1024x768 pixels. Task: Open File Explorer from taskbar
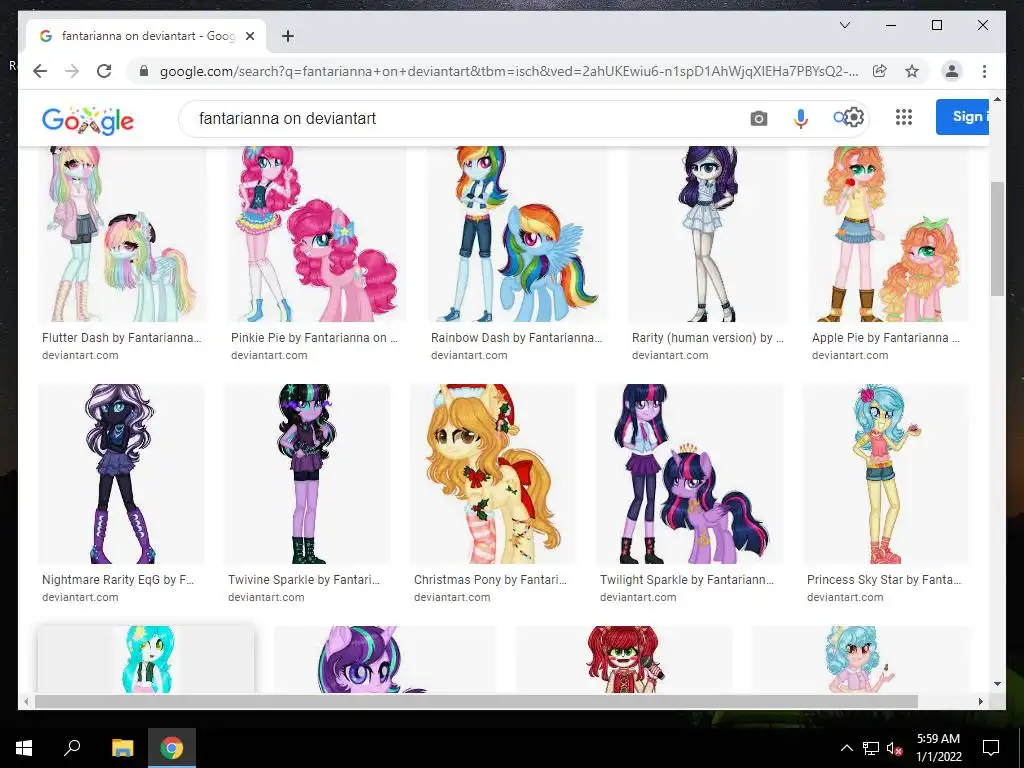[122, 748]
